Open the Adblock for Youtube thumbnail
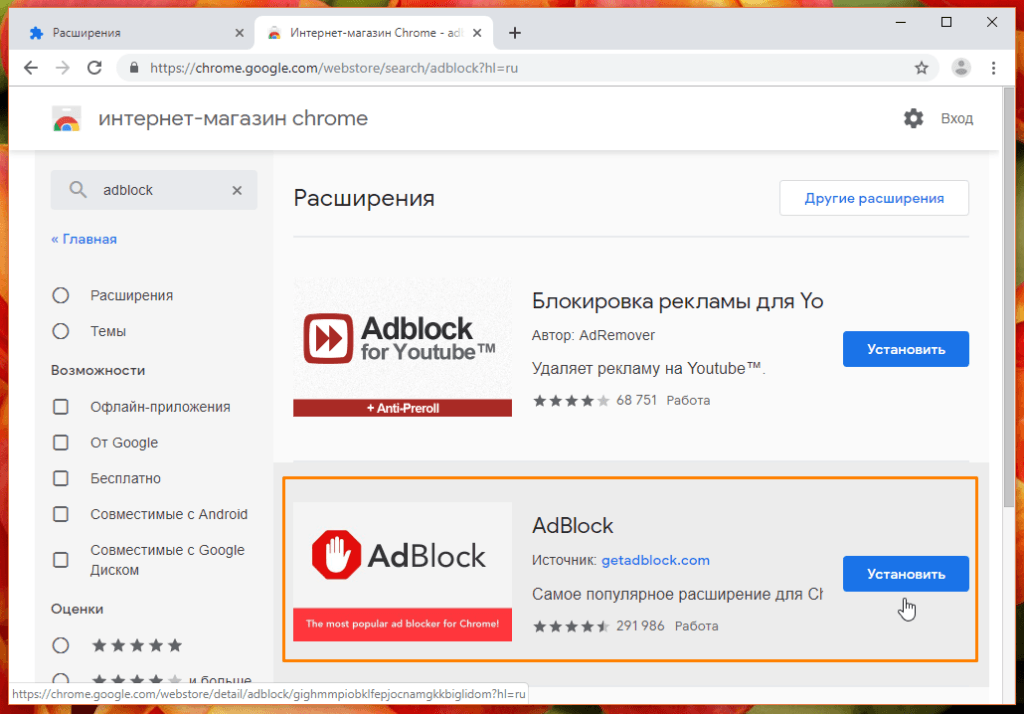 point(402,348)
